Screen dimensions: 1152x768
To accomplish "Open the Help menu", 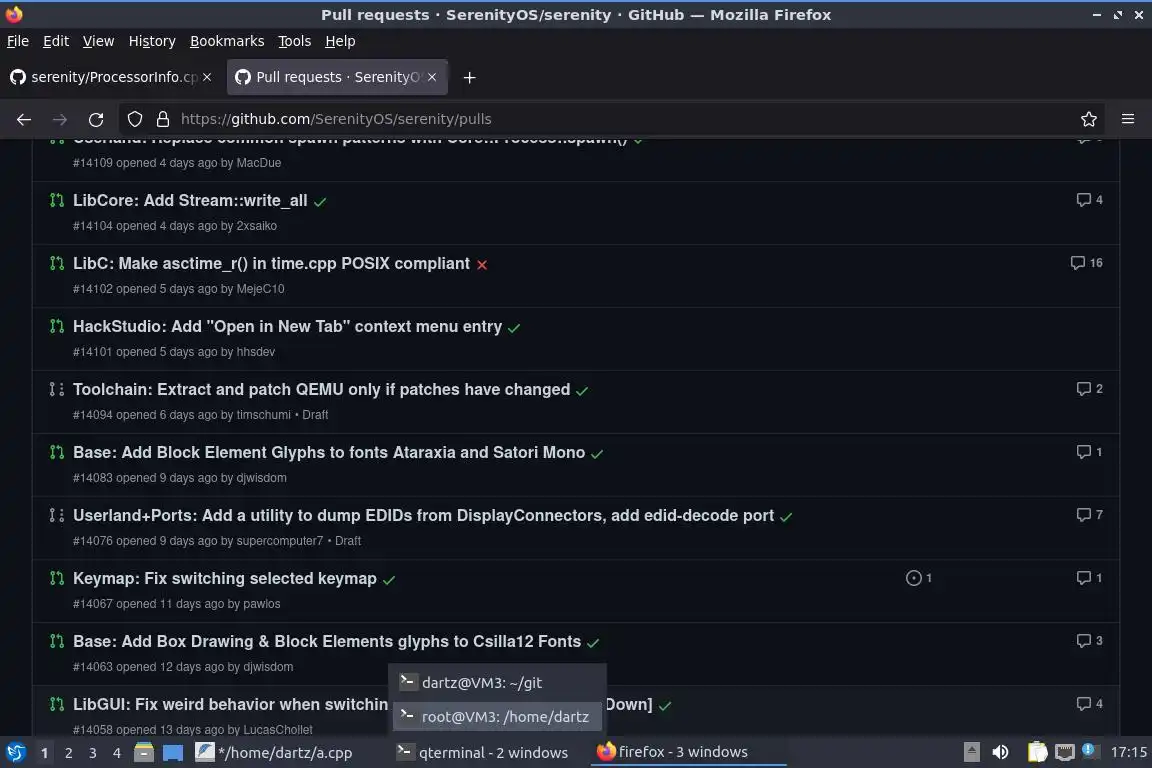I will tap(340, 41).
